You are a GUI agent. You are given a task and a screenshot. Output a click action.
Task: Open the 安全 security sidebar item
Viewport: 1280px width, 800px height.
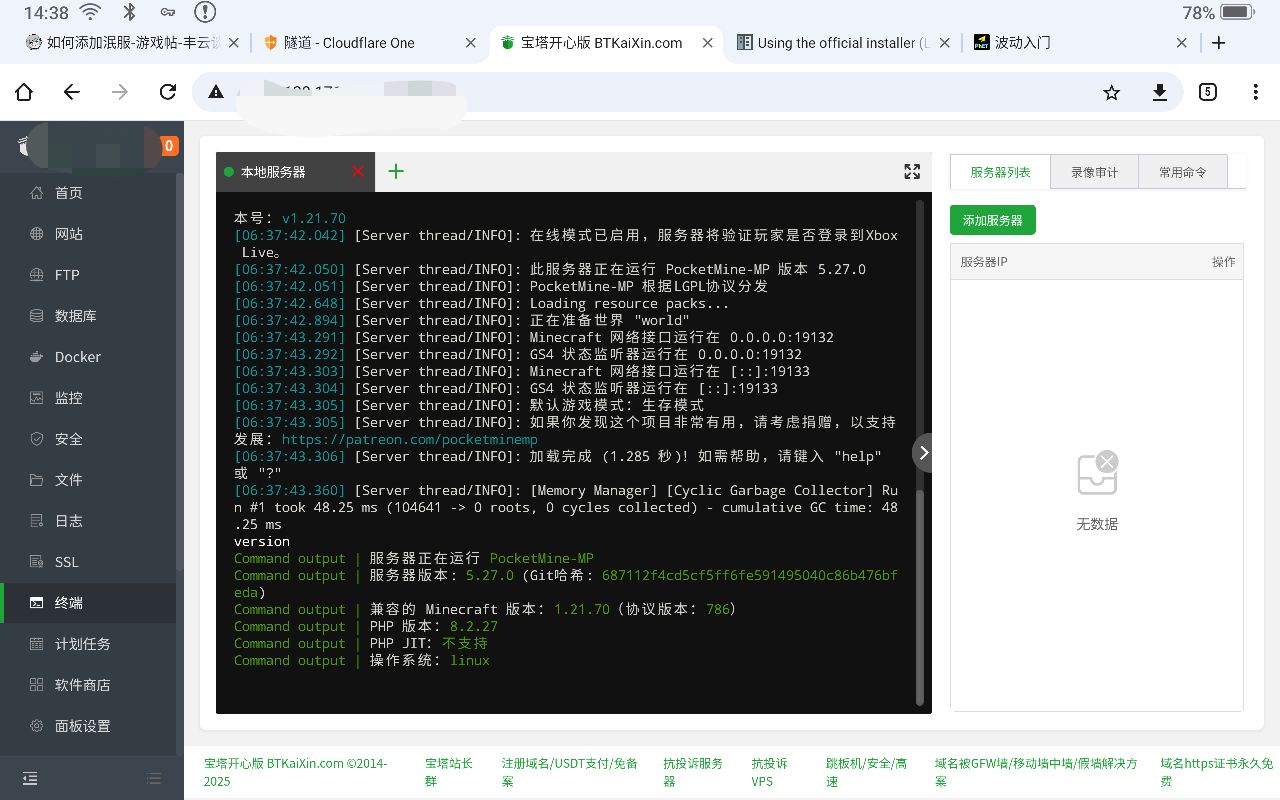coord(88,439)
